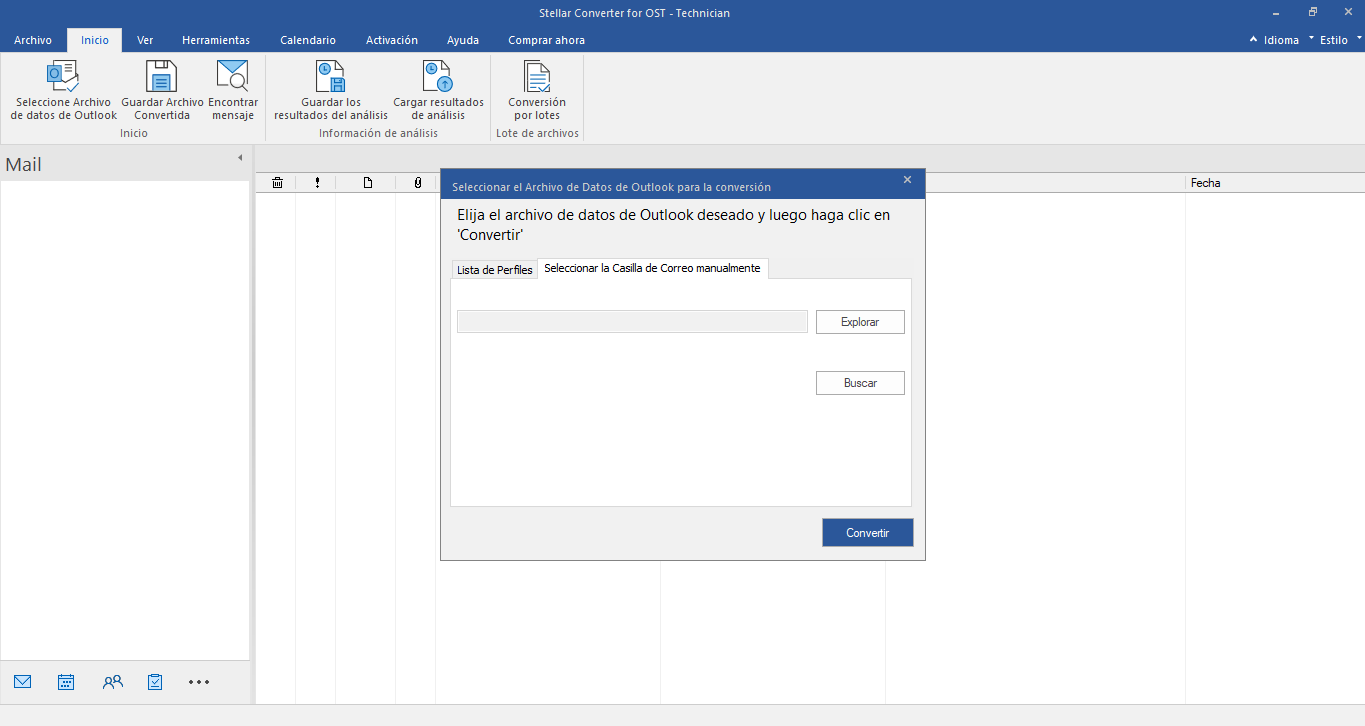Click the Convertir button
The image size is (1365, 726).
click(867, 533)
